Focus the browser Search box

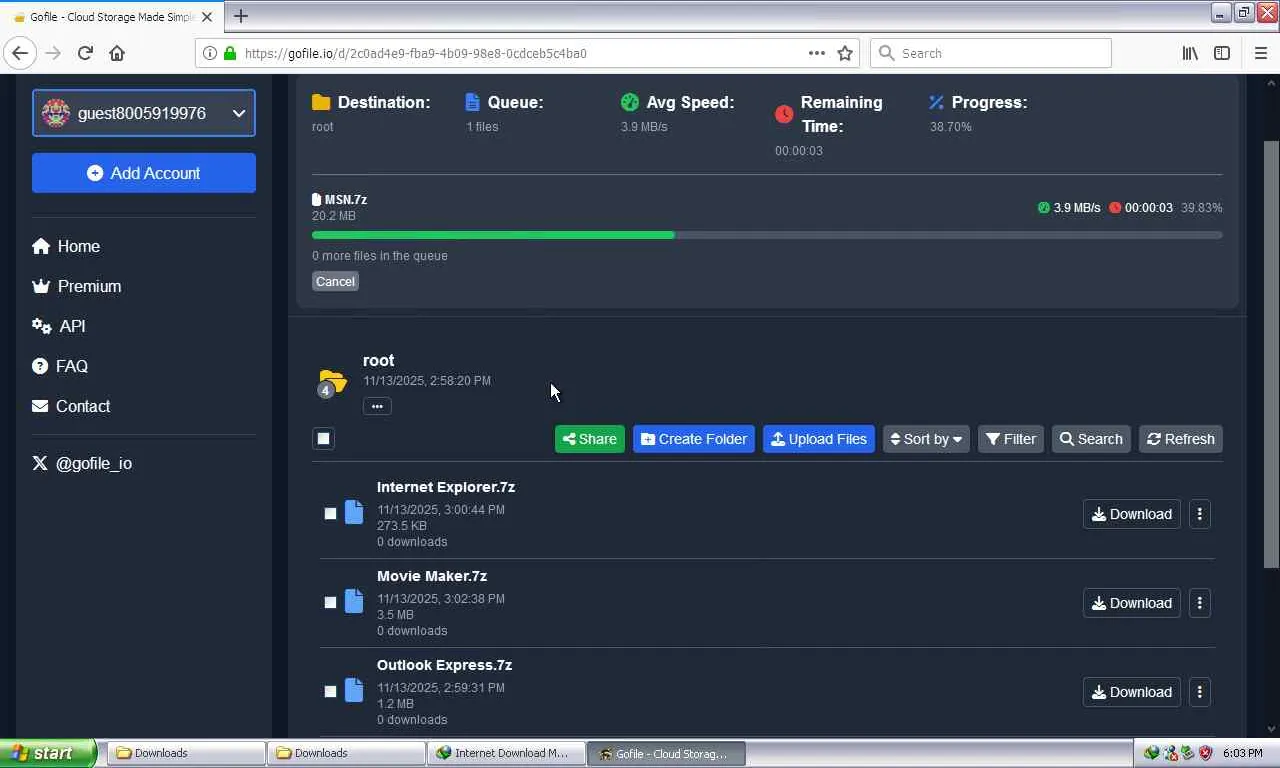tap(990, 53)
